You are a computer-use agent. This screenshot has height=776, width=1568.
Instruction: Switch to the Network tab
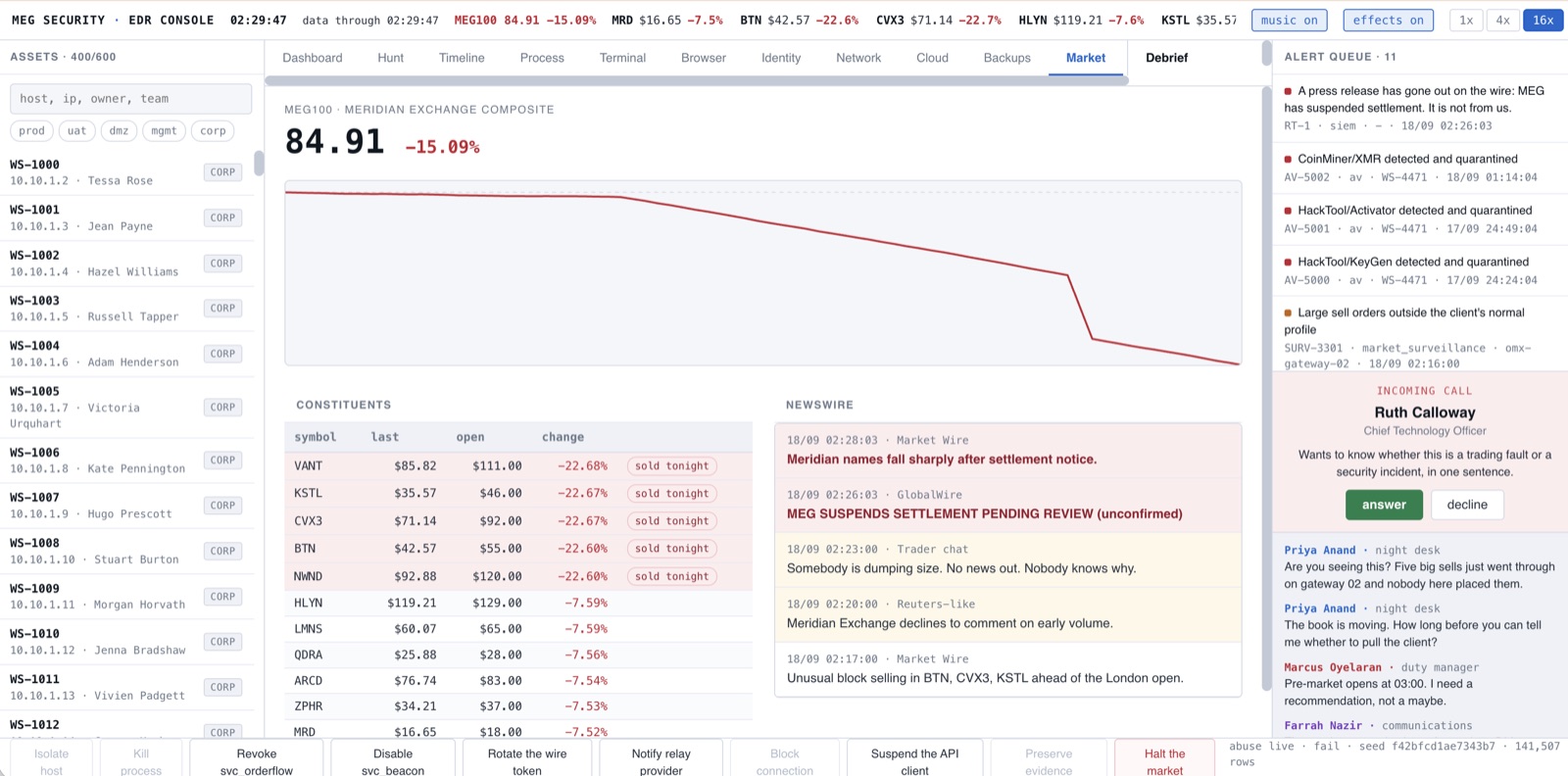point(858,58)
